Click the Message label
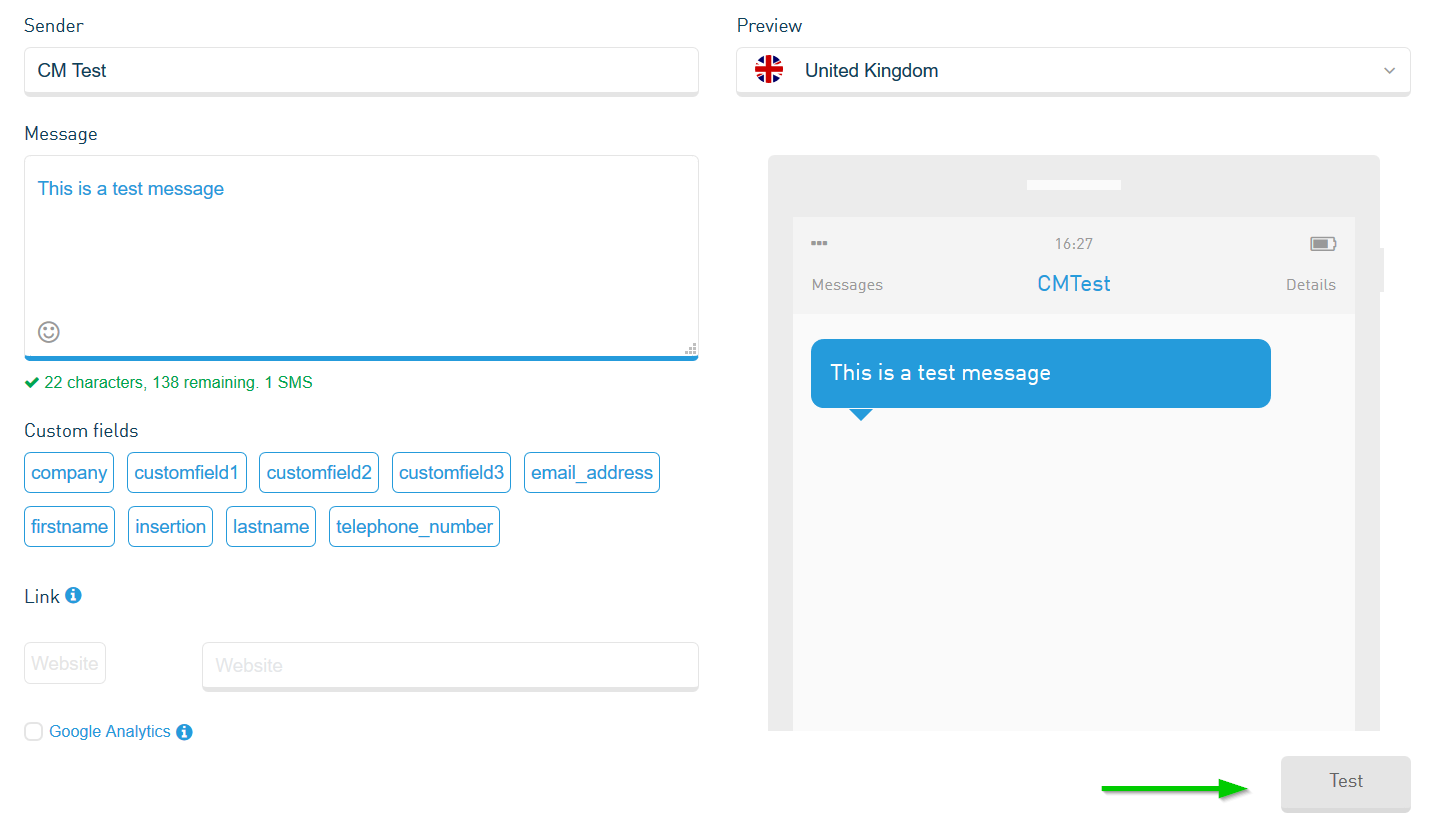The width and height of the screenshot is (1433, 822). point(61,134)
